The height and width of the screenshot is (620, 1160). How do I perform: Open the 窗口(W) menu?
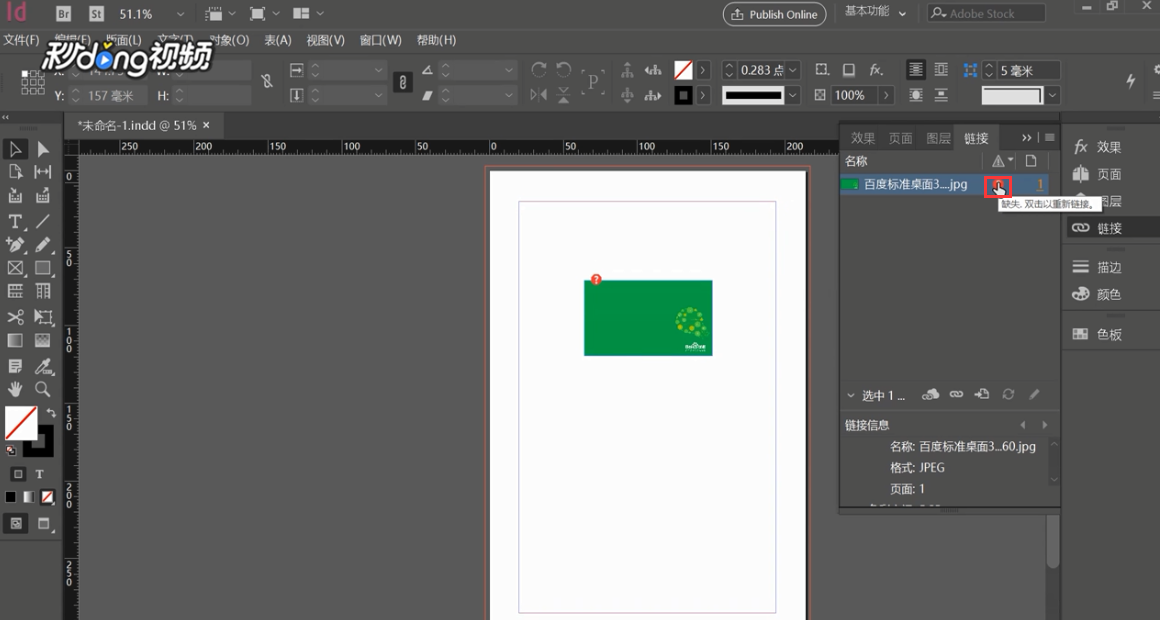380,40
